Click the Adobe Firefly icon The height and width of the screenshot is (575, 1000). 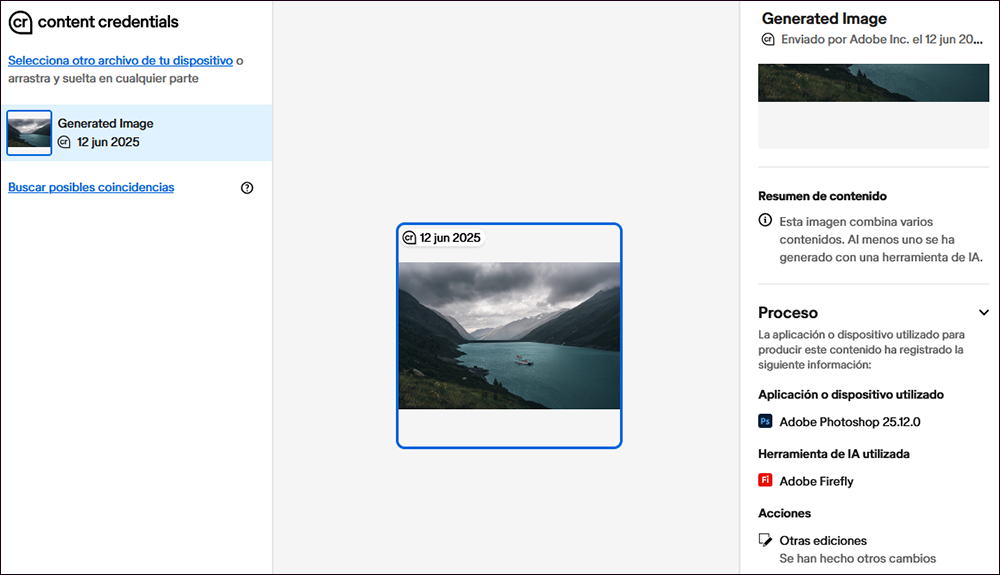coord(765,480)
